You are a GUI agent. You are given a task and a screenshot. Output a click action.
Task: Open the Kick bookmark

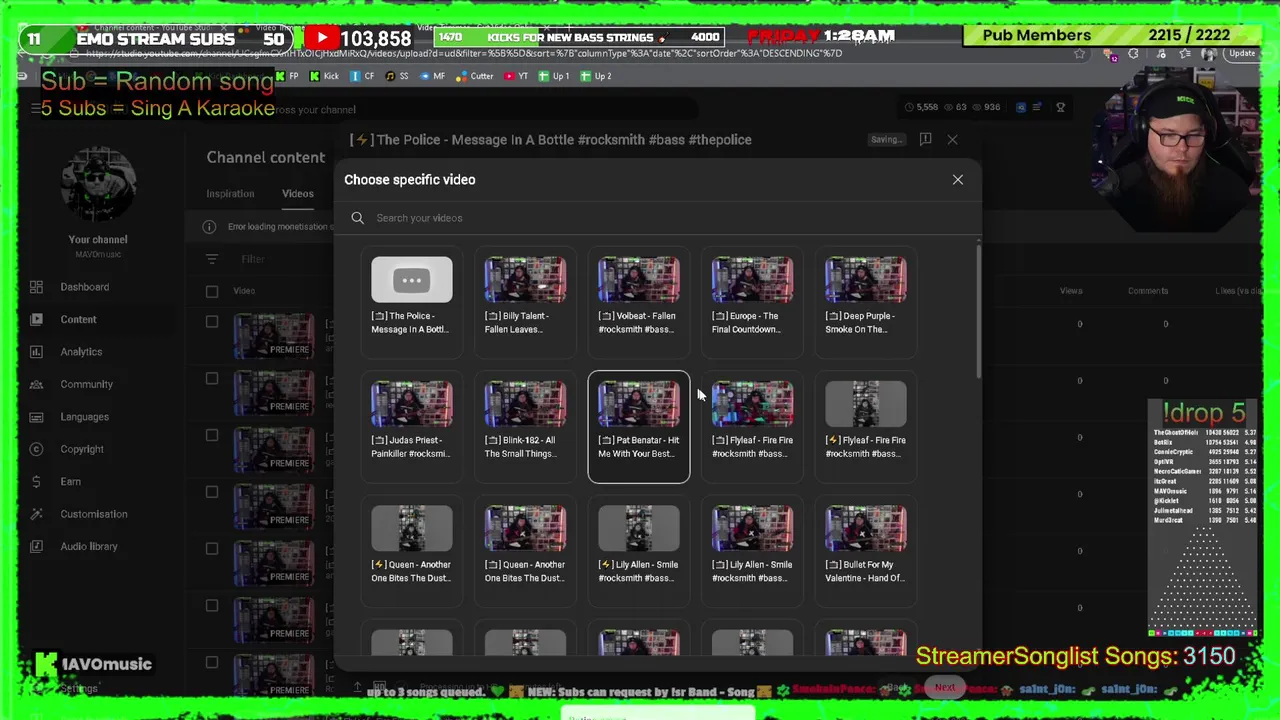tap(324, 76)
